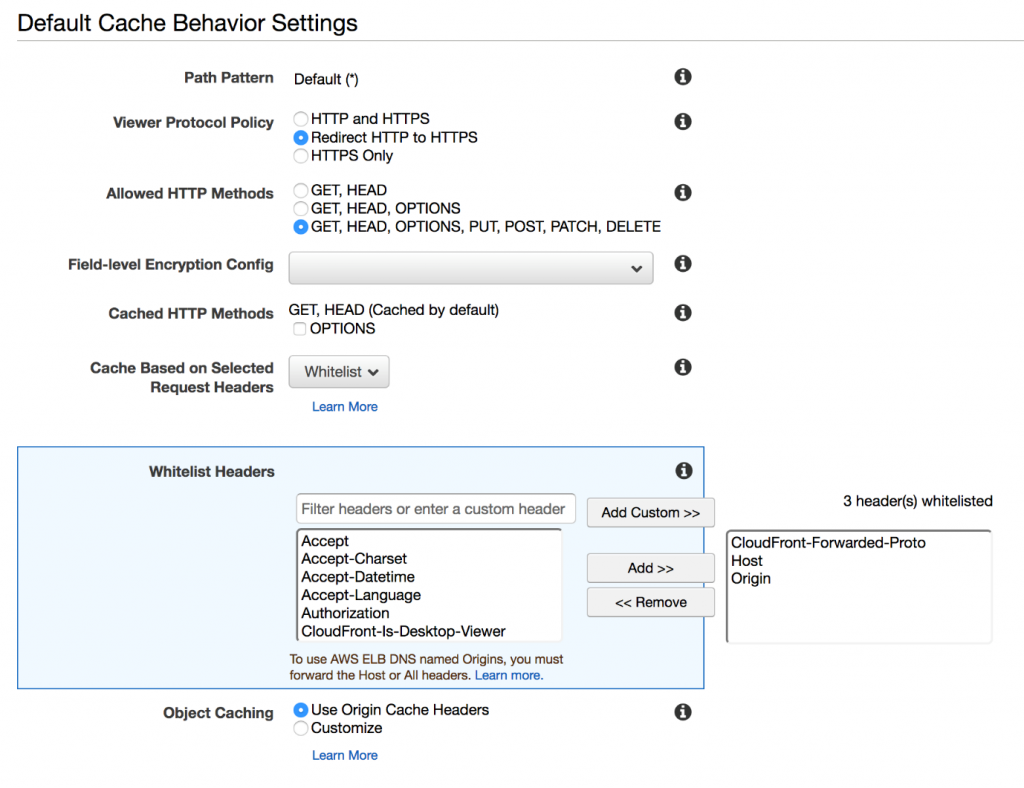Click the Allowed HTTP Methods info icon
The height and width of the screenshot is (788, 1024).
683,192
